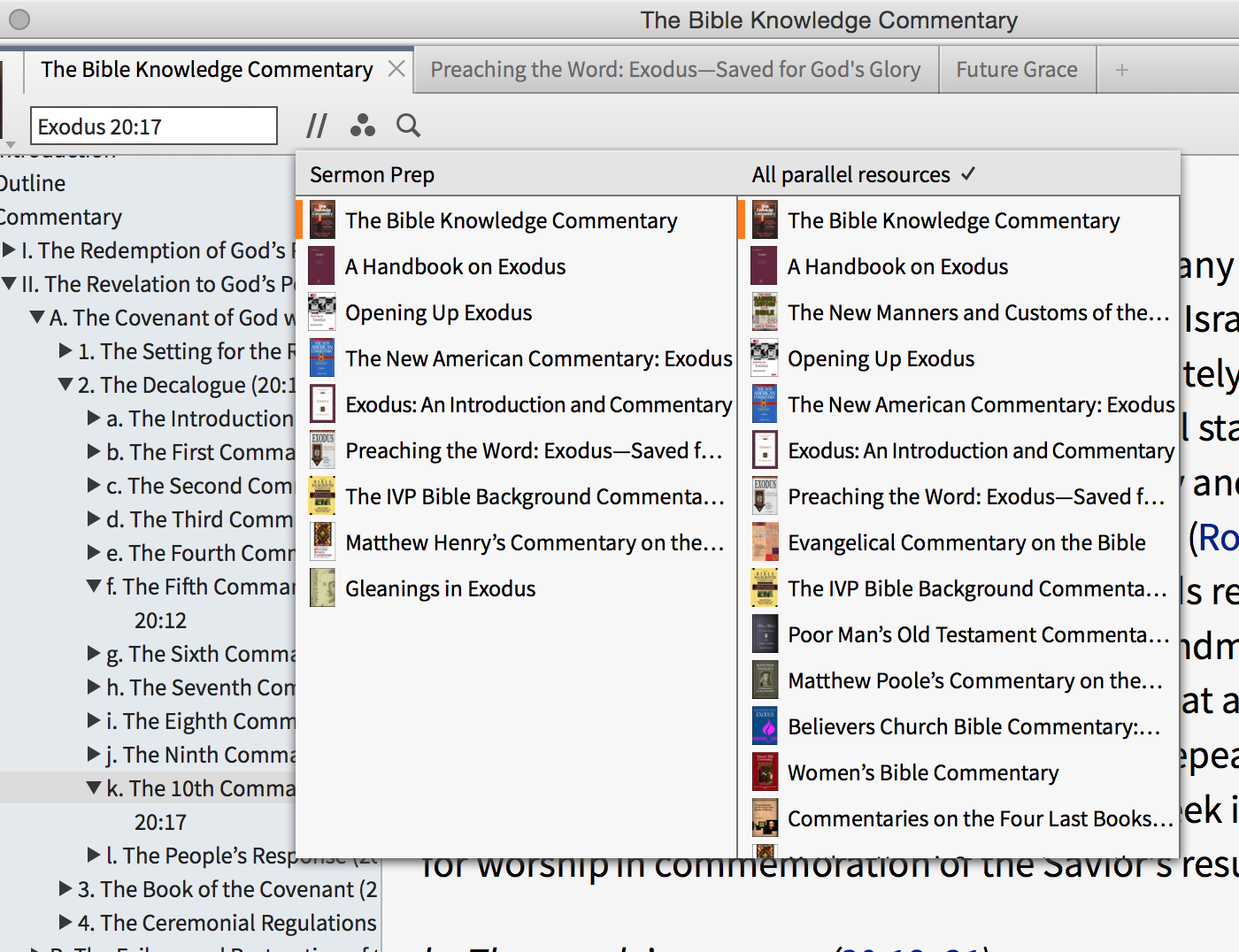This screenshot has width=1239, height=952.
Task: Click Commentaries on Four Last Books cover
Action: tap(765, 818)
